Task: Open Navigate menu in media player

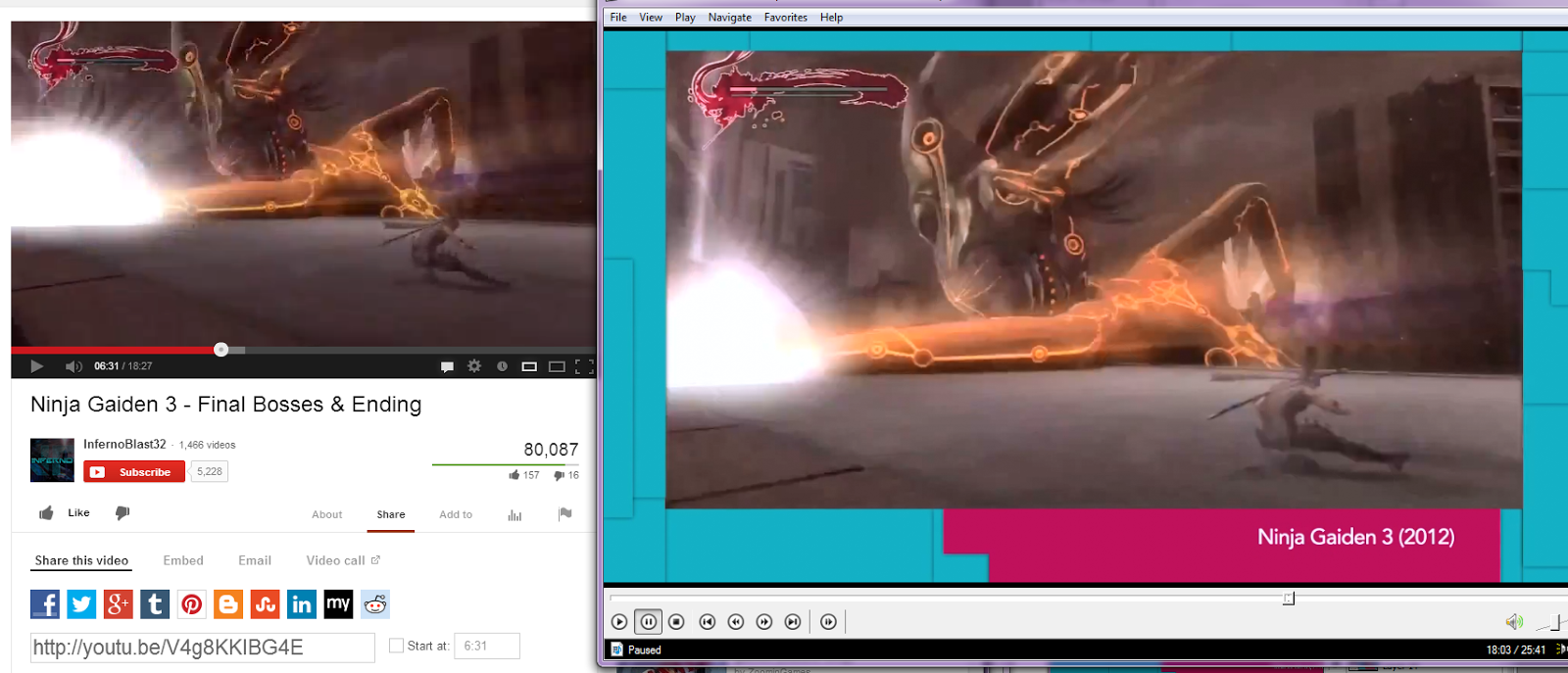Action: 730,18
